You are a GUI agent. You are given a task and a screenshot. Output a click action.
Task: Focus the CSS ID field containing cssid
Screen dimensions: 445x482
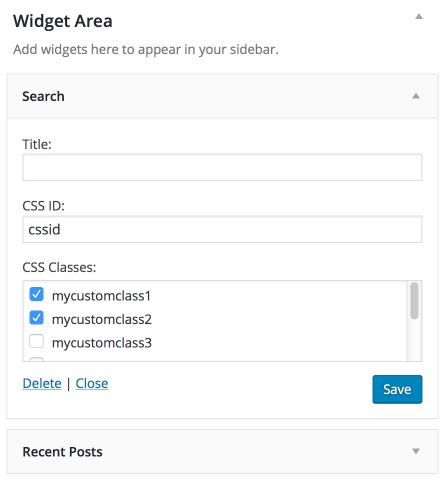pyautogui.click(x=222, y=229)
